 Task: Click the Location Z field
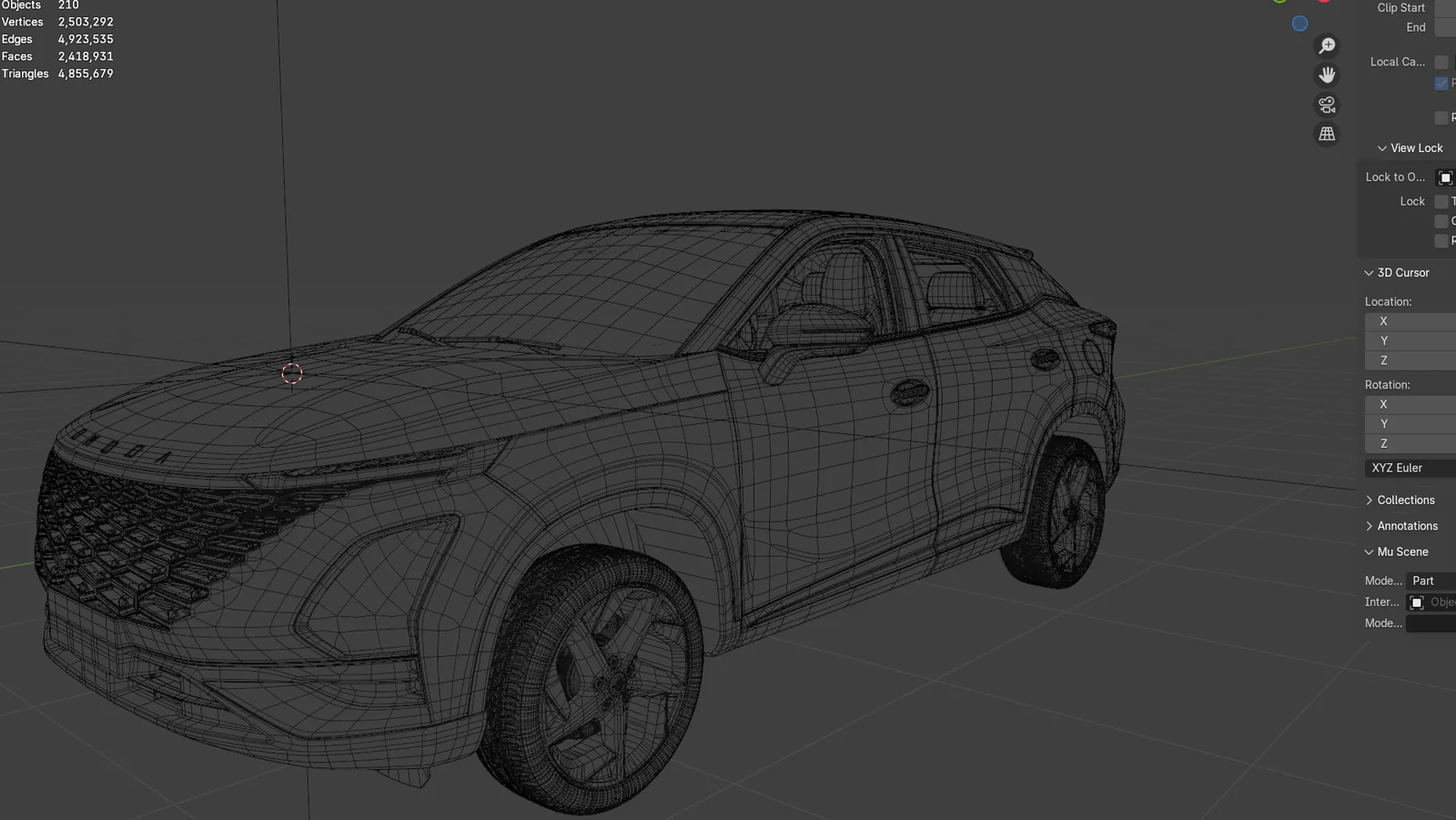[x=1410, y=360]
